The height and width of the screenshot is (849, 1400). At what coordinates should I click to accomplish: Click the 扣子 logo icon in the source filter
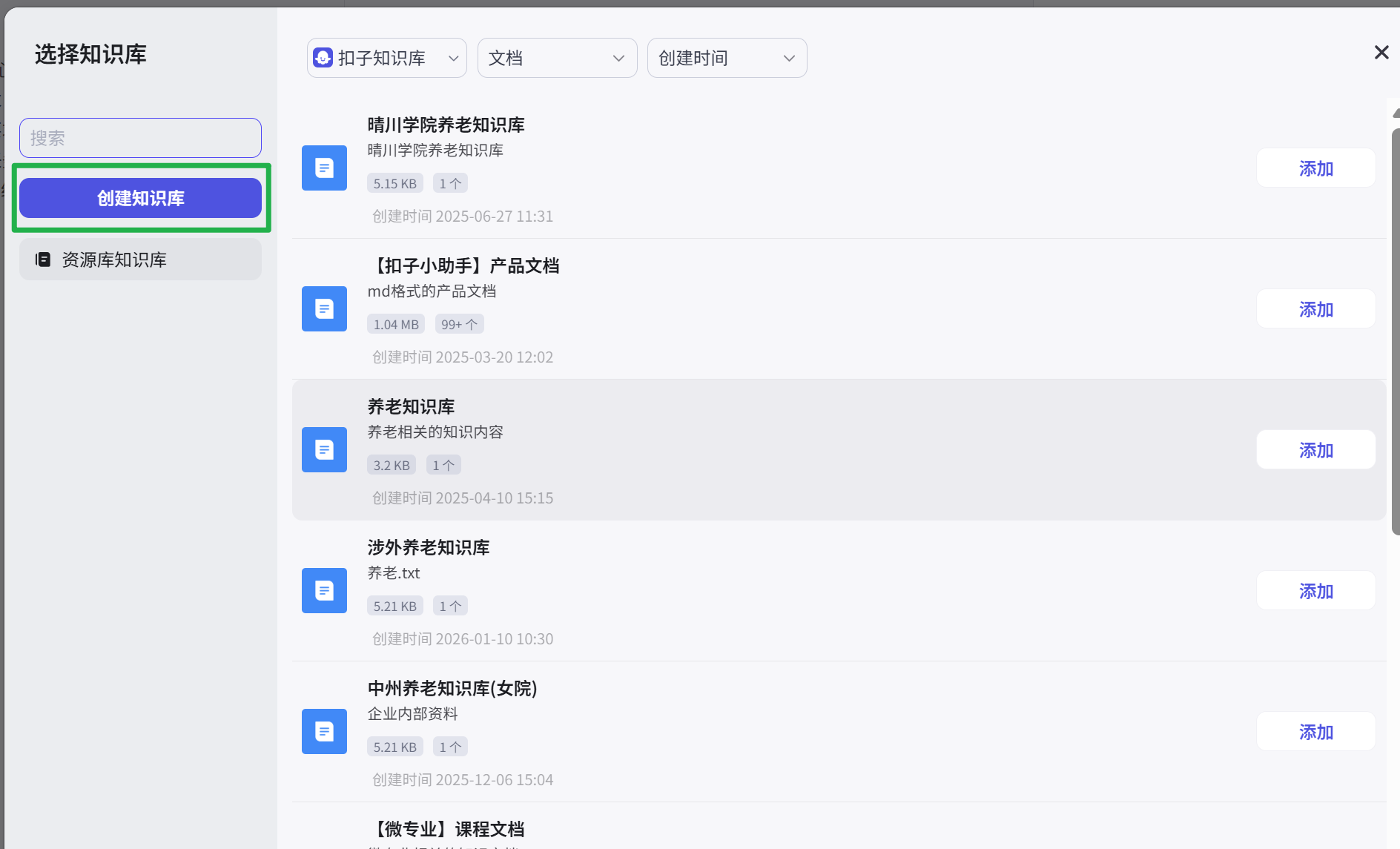click(x=323, y=57)
